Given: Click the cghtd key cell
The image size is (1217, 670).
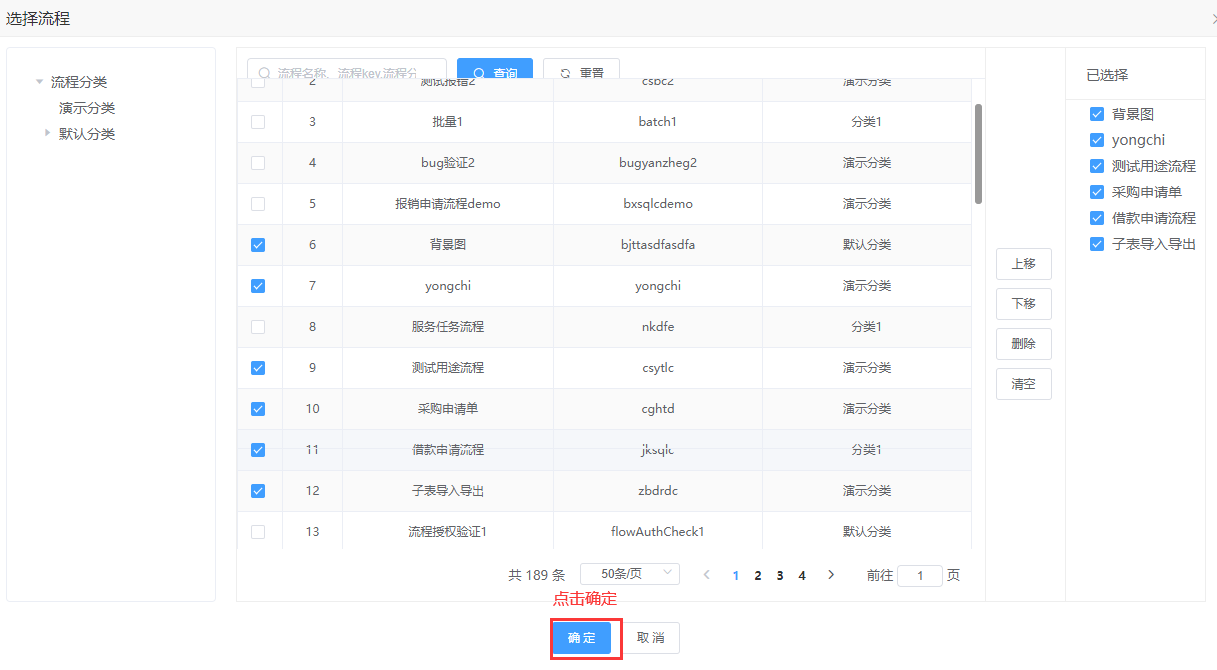Looking at the screenshot, I should (658, 409).
